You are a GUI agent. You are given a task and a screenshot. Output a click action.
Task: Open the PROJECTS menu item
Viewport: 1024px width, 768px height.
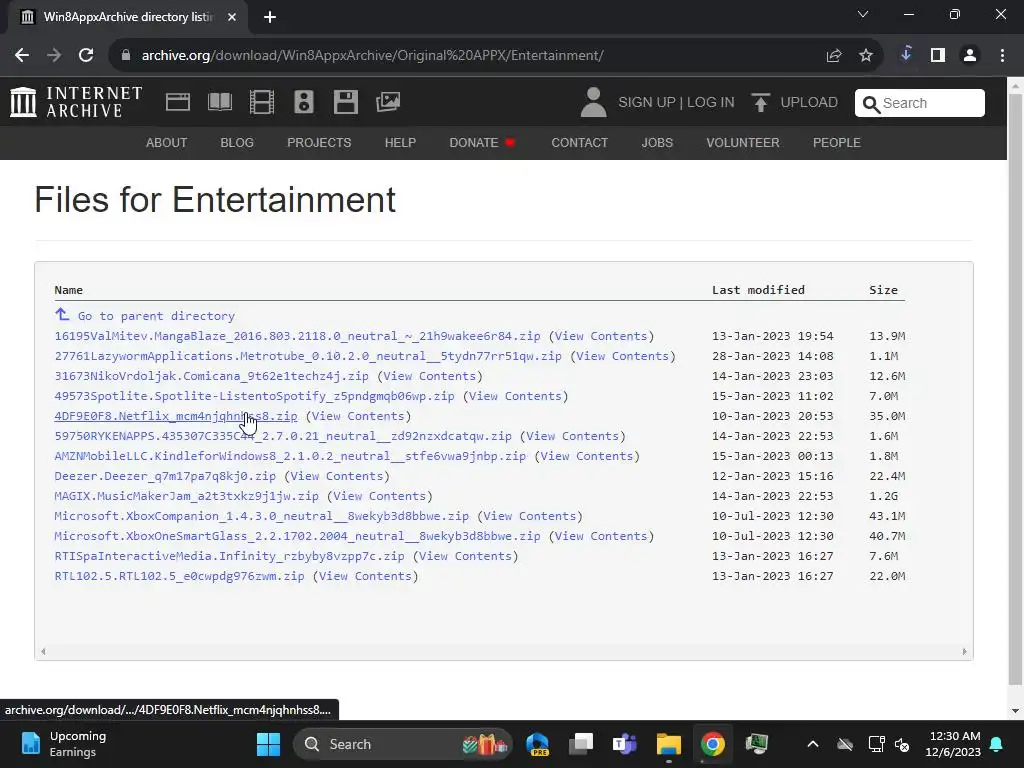319,142
